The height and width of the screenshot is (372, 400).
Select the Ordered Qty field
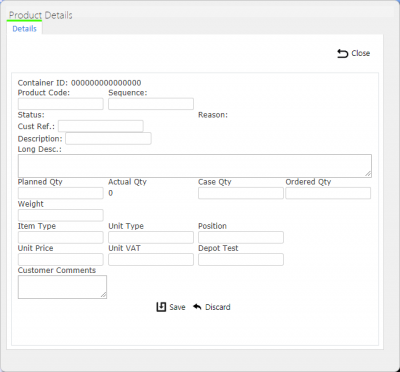pos(328,193)
